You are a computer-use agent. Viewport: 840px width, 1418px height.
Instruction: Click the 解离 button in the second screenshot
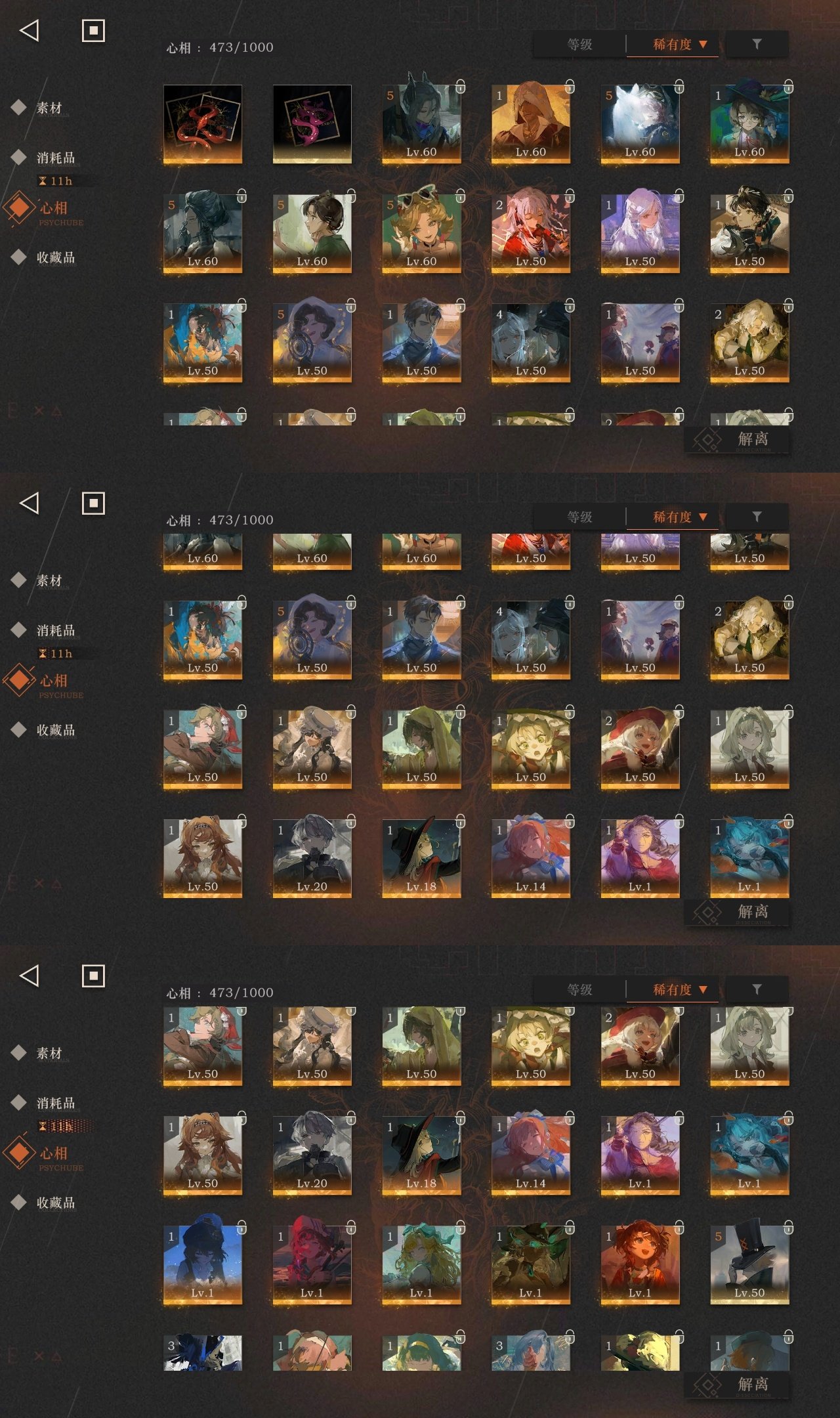737,912
